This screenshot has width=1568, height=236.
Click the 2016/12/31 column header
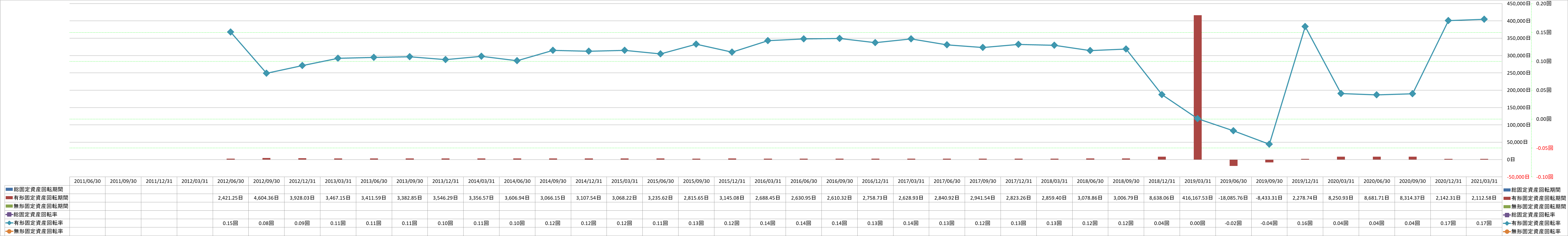(x=875, y=181)
